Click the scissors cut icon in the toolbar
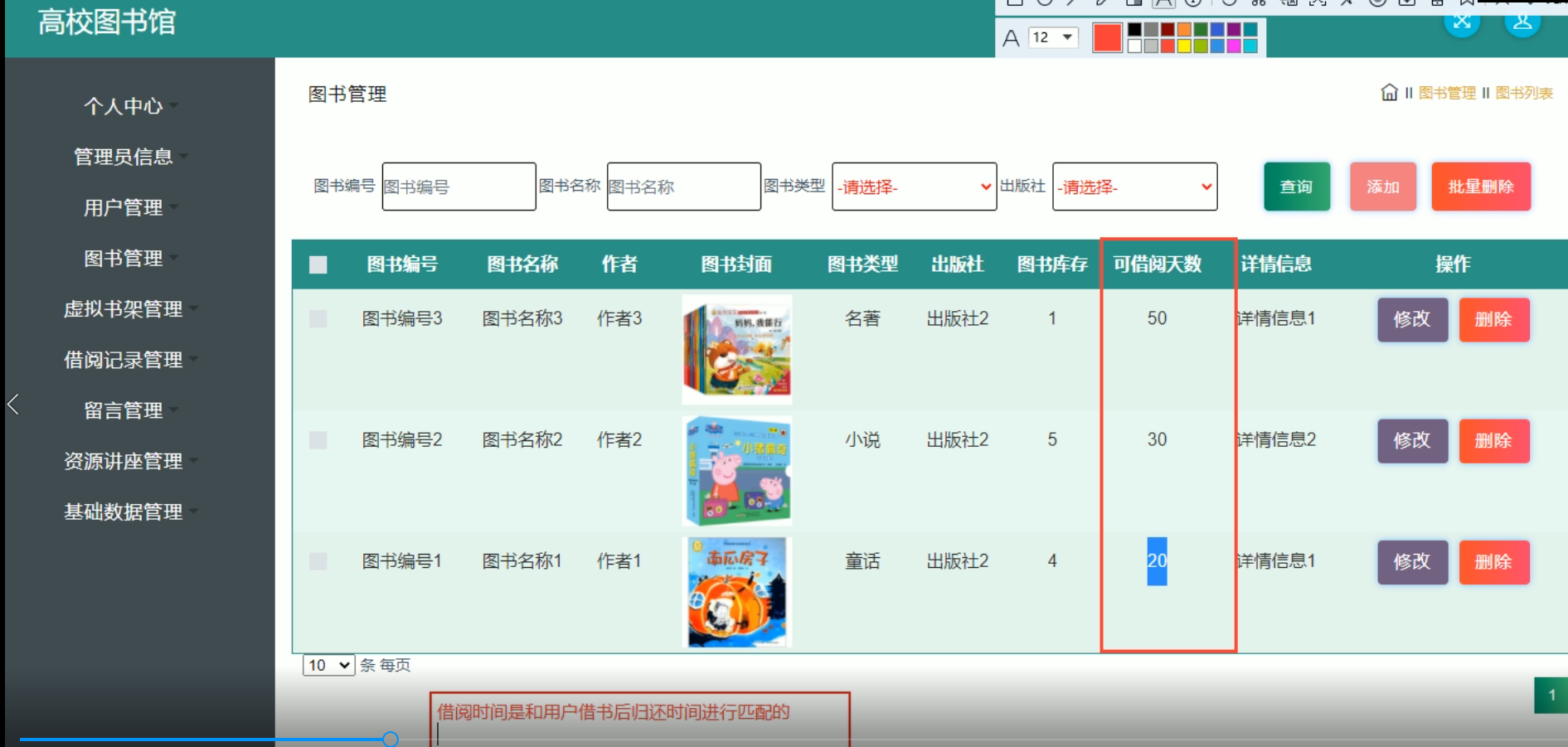This screenshot has width=1568, height=747. (x=1258, y=4)
